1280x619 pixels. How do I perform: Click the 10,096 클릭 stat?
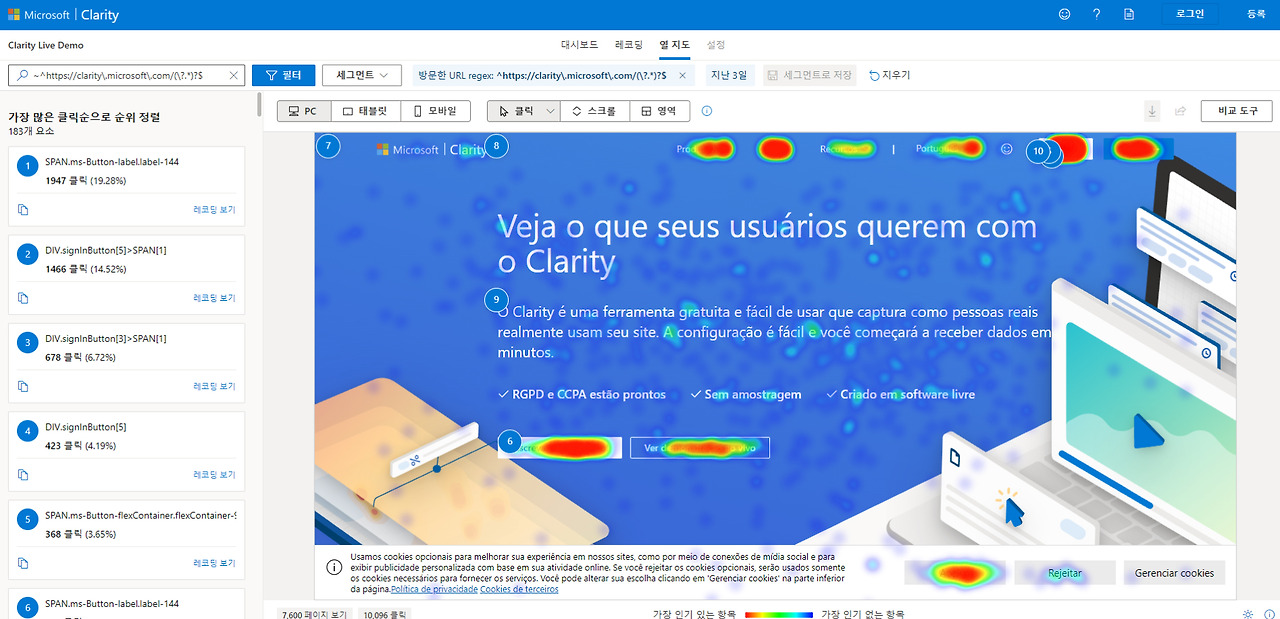385,613
